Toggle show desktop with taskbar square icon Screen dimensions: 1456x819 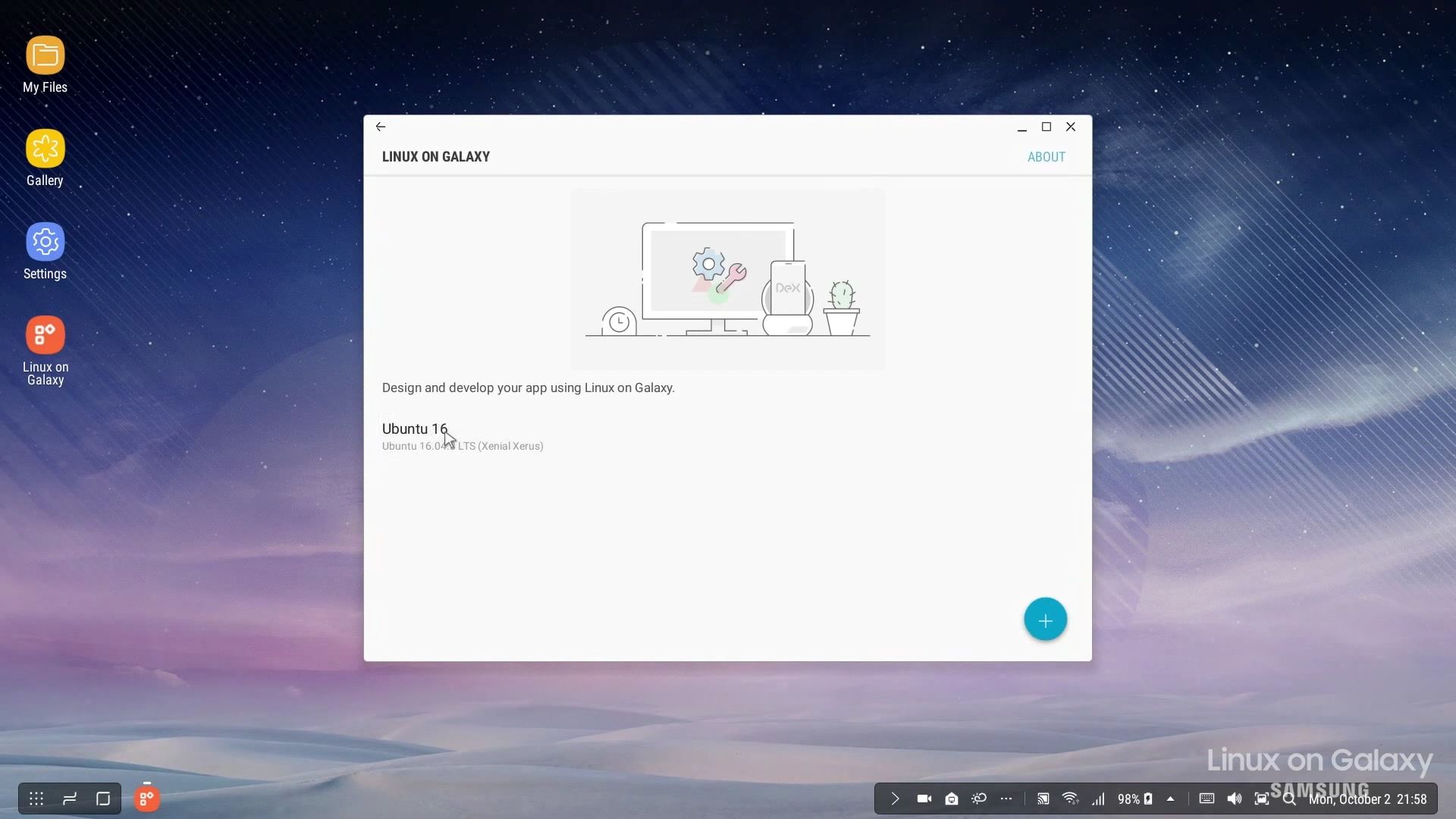click(x=102, y=799)
